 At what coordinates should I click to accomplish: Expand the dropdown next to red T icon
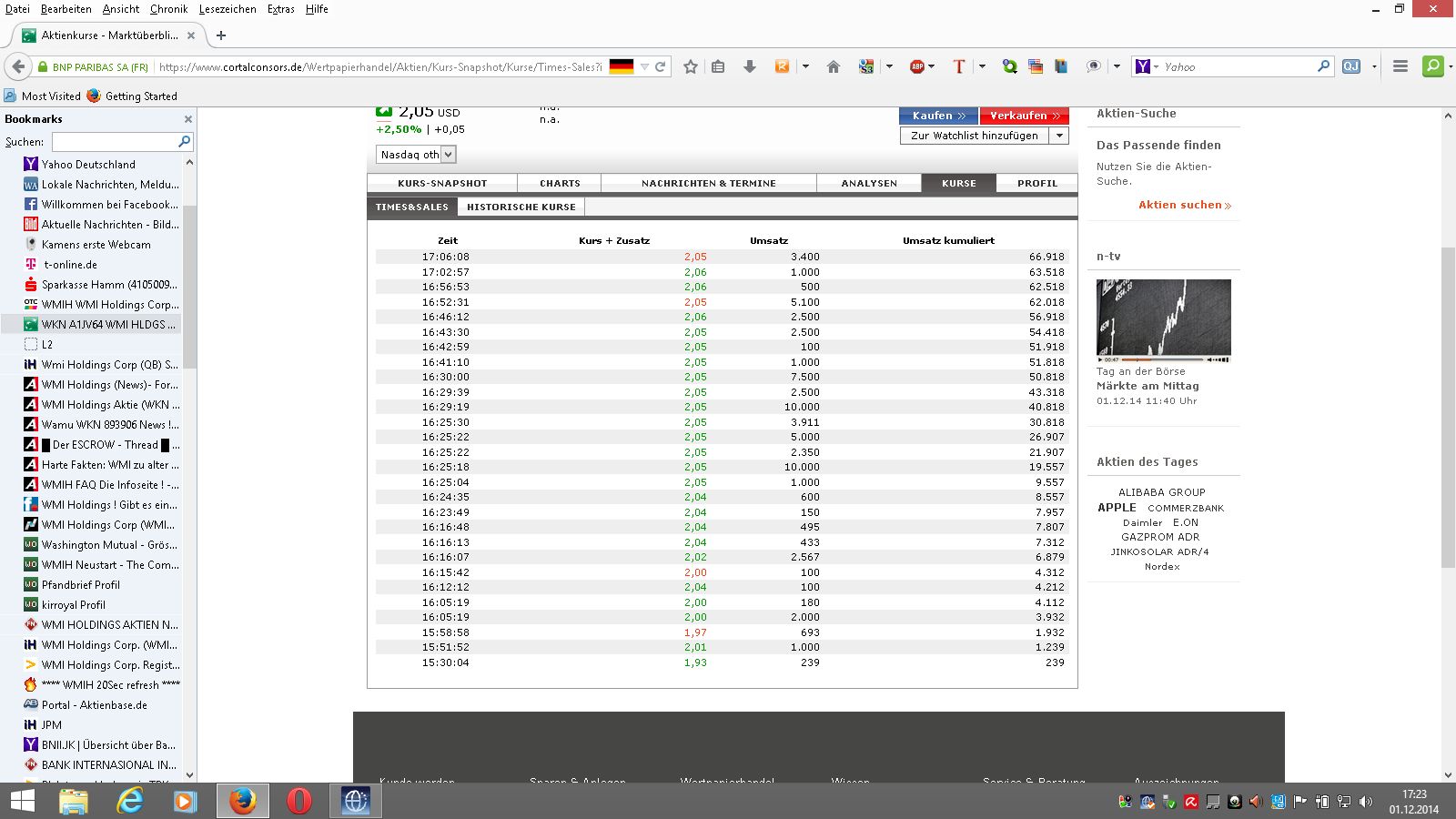pyautogui.click(x=982, y=66)
